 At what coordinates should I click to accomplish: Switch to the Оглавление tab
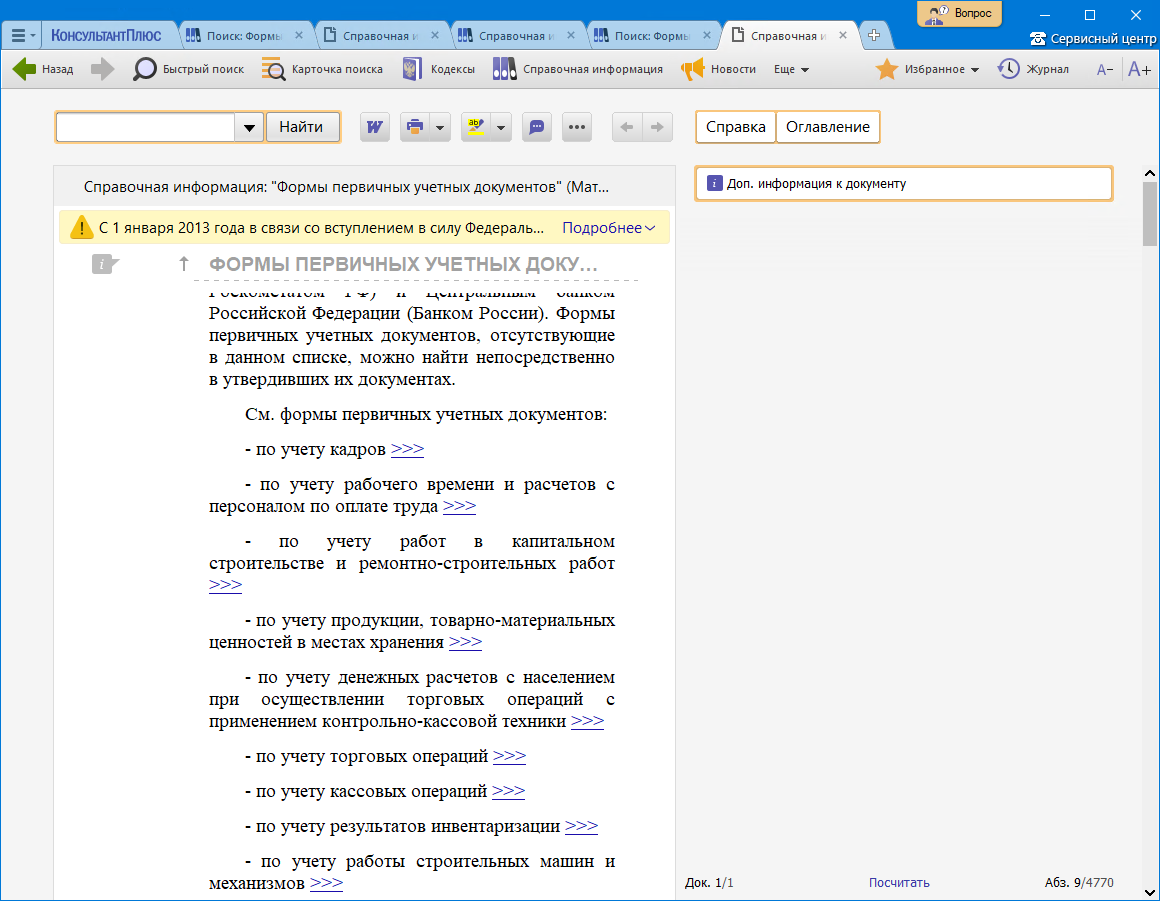coord(827,127)
